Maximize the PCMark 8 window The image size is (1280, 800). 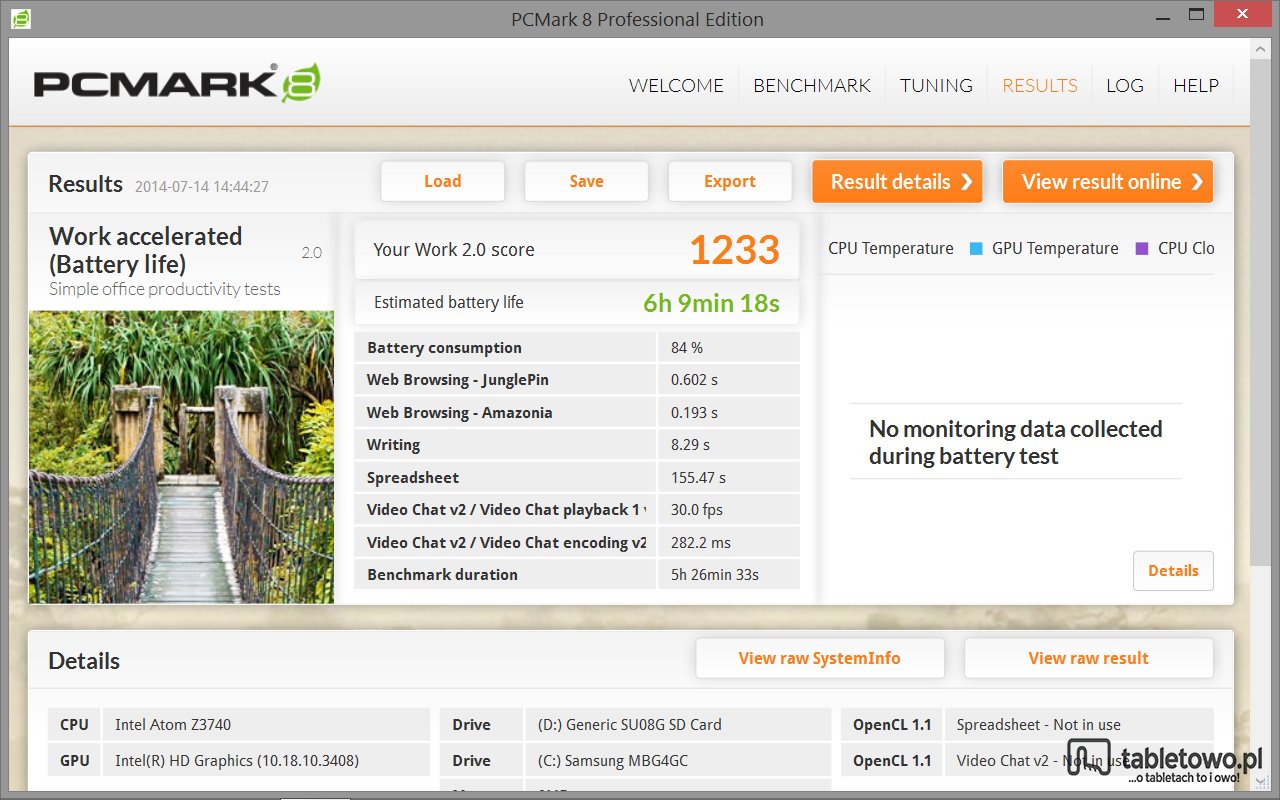1196,14
